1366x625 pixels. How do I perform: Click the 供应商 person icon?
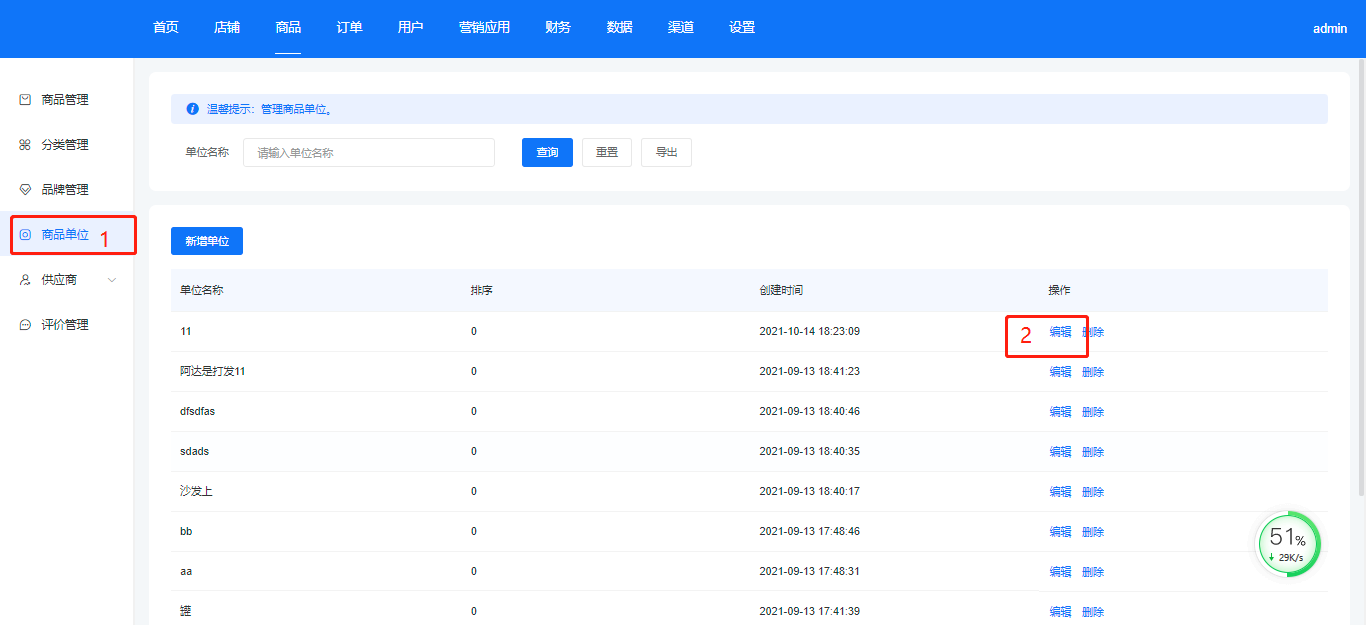pyautogui.click(x=26, y=280)
